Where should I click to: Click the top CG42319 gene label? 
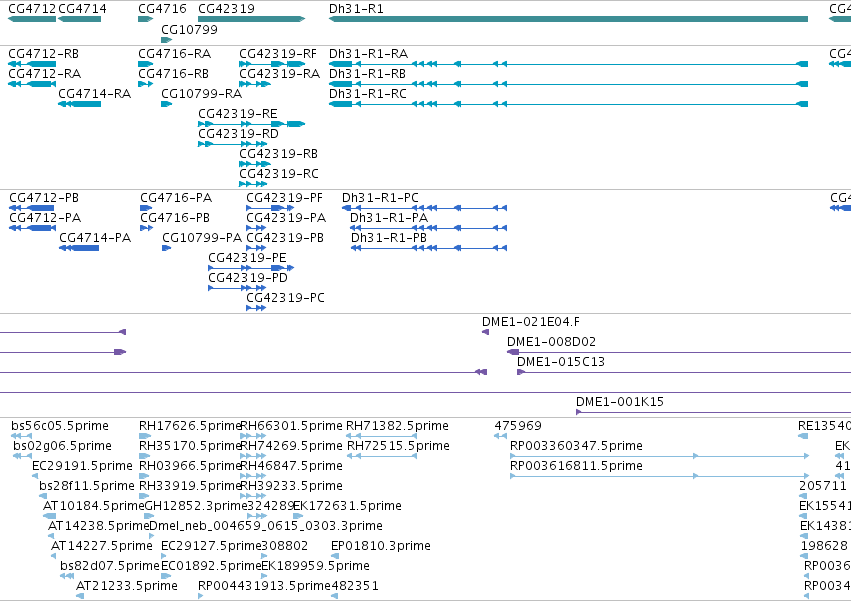[226, 9]
